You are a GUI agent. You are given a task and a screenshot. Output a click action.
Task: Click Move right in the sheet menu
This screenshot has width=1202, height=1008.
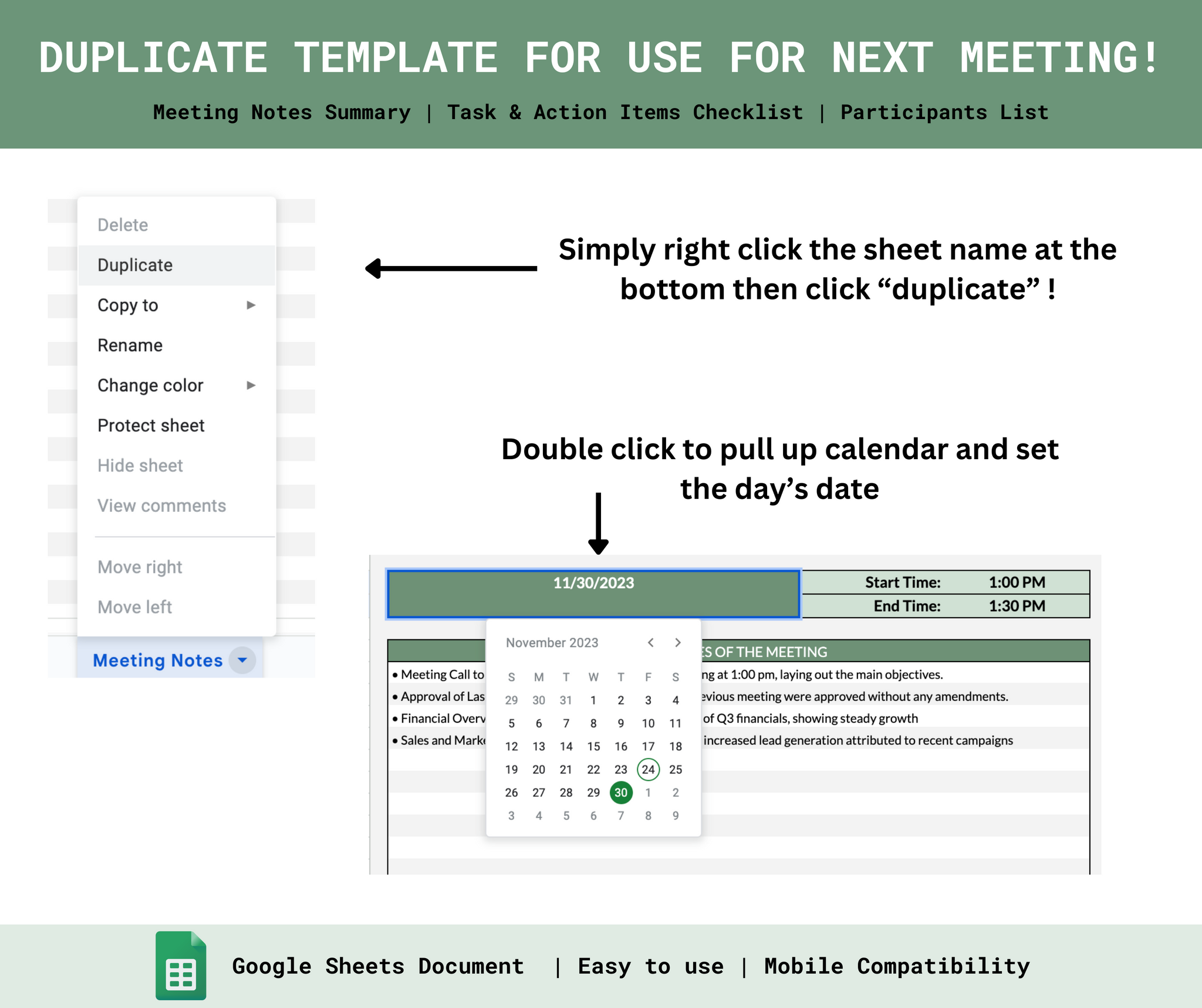coord(140,567)
